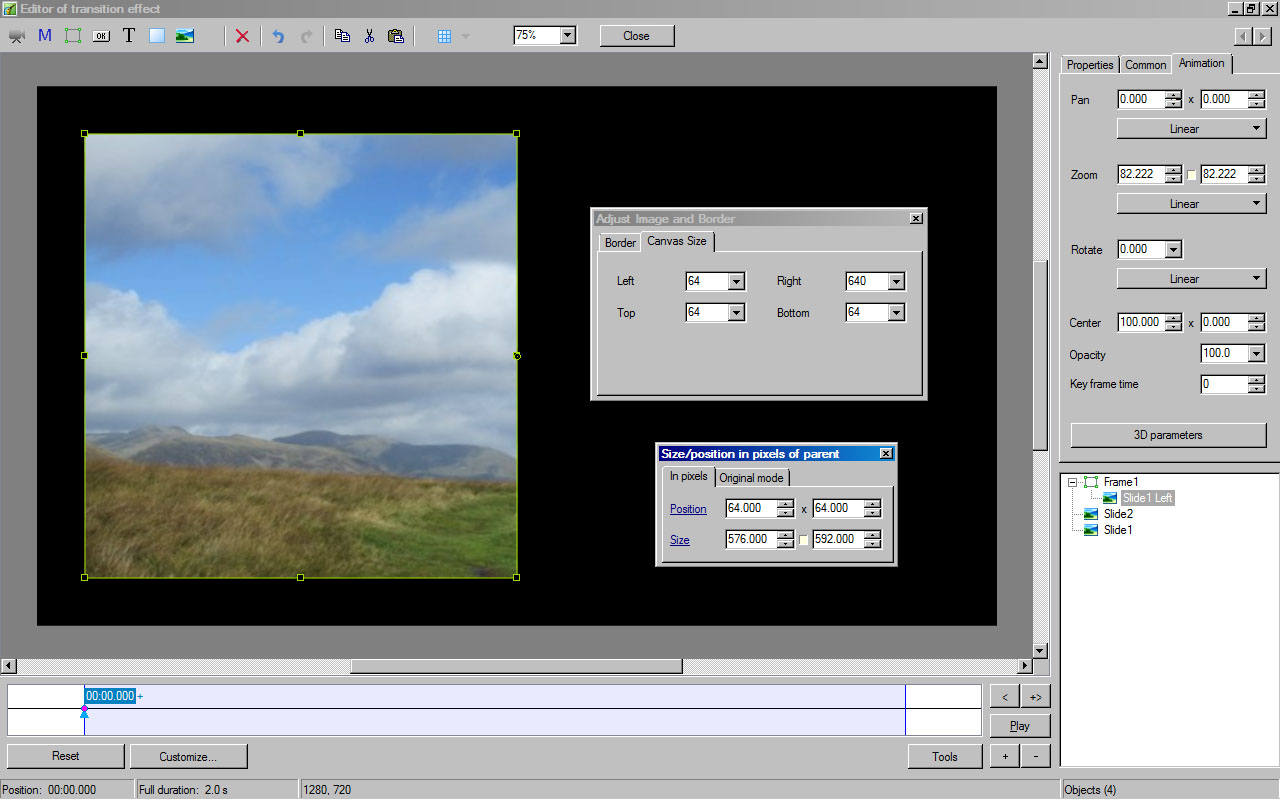Toggle the Zoom proportional lock checkbox
Viewport: 1280px width, 800px height.
(1191, 175)
